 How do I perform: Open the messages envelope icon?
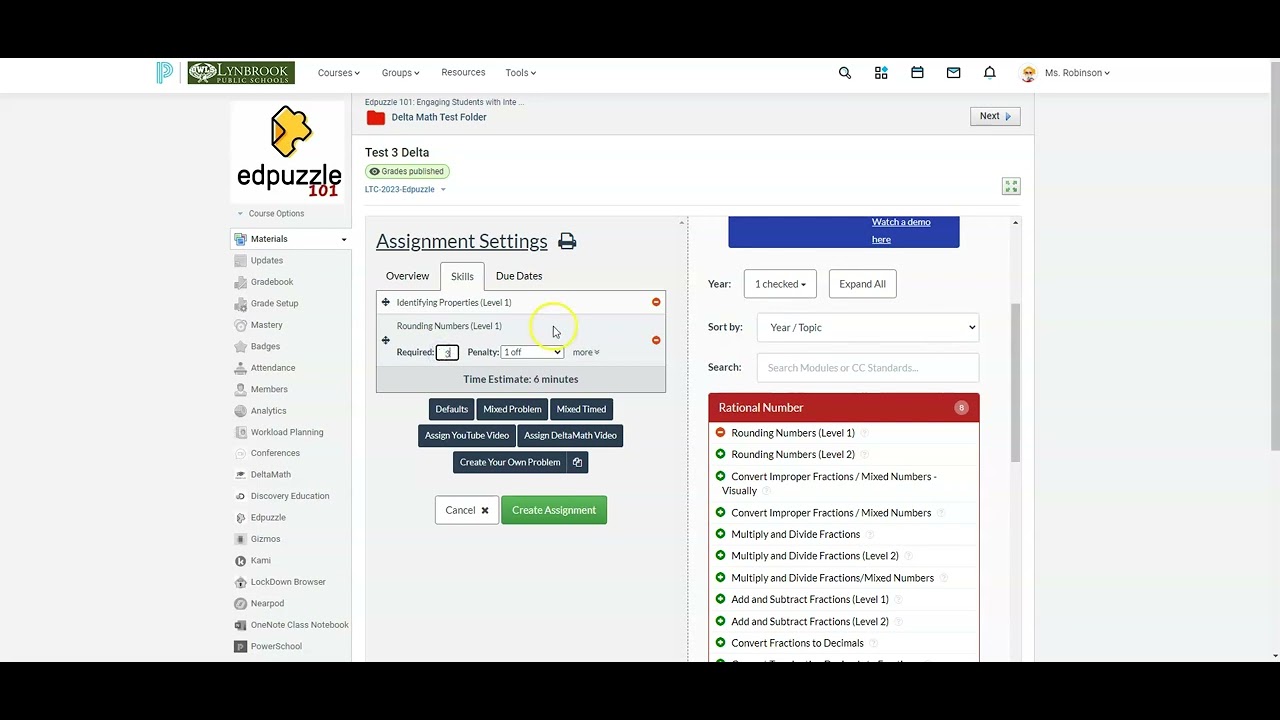953,73
